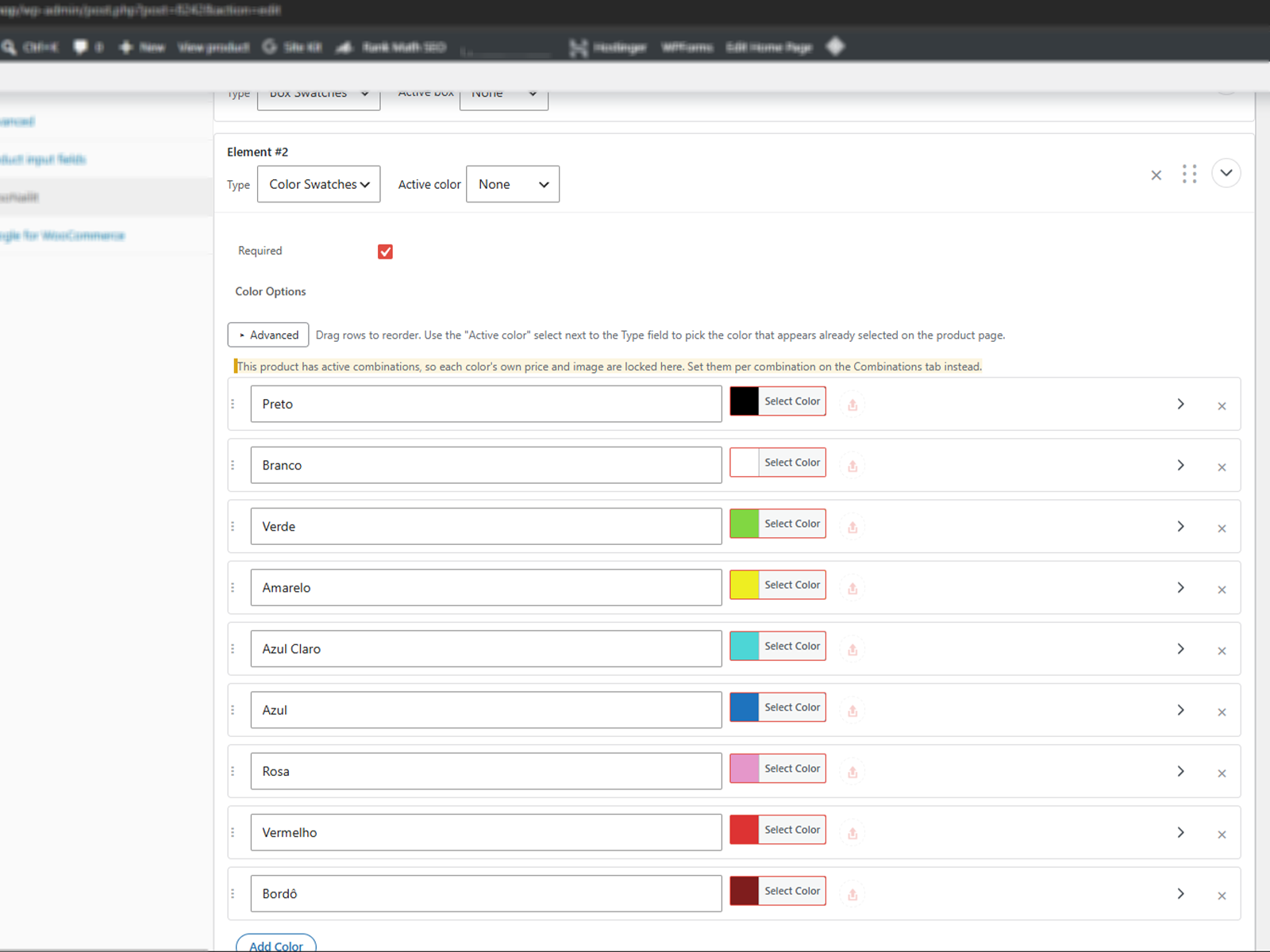
Task: Delete the Bordô color row
Action: tap(1222, 896)
